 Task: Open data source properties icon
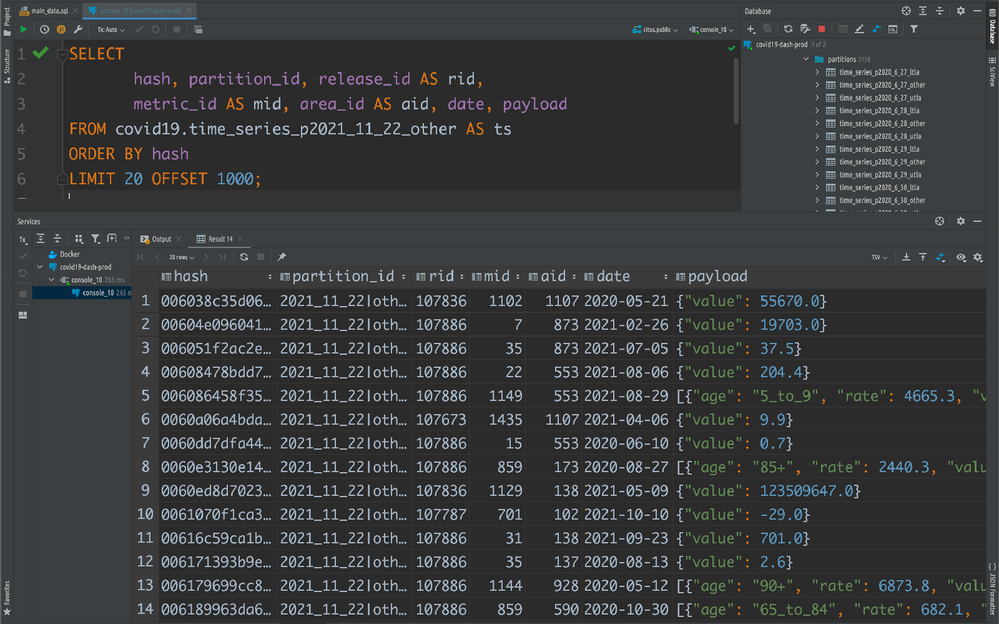[805, 29]
